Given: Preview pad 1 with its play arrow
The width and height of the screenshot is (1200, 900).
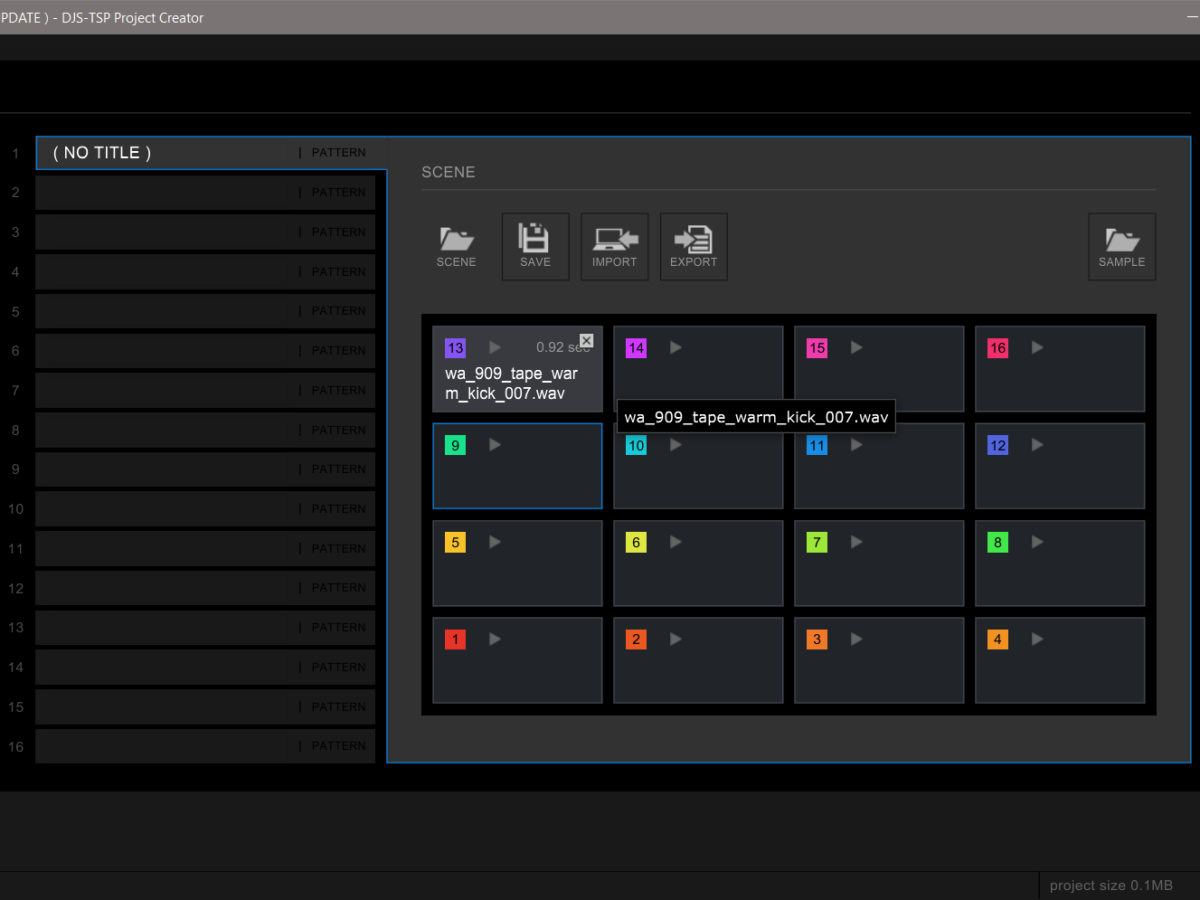Looking at the screenshot, I should pyautogui.click(x=495, y=639).
